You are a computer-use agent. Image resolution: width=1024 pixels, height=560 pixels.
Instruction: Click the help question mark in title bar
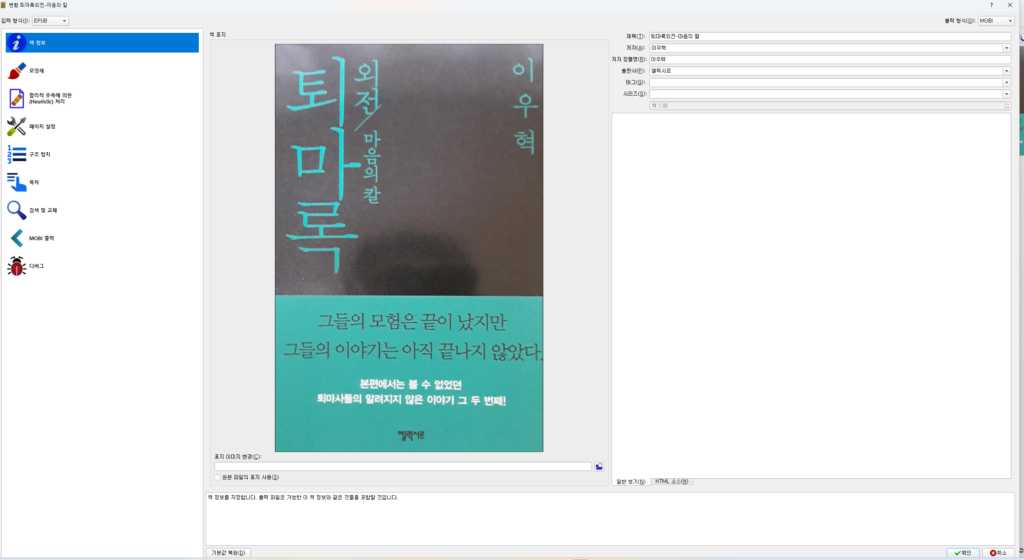coord(991,5)
